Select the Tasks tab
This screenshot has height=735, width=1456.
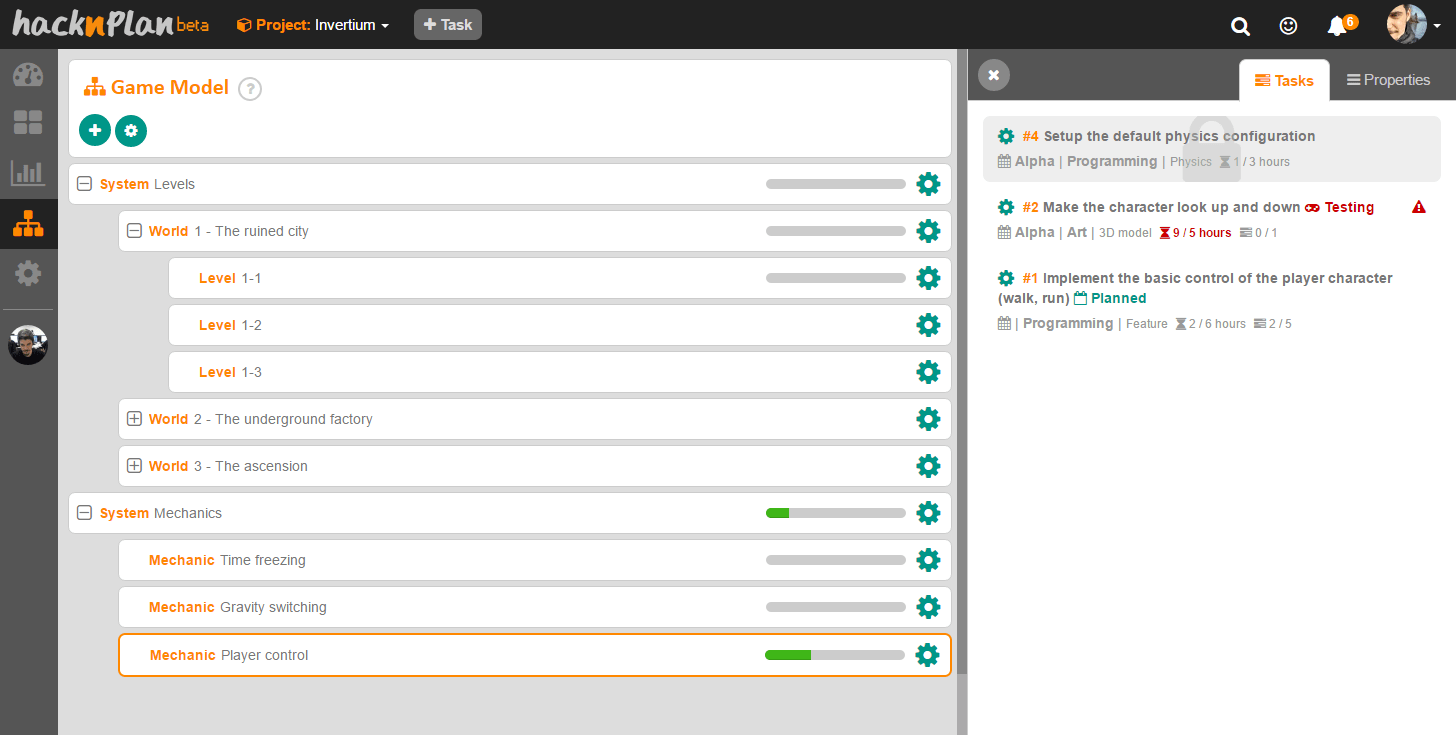1284,80
